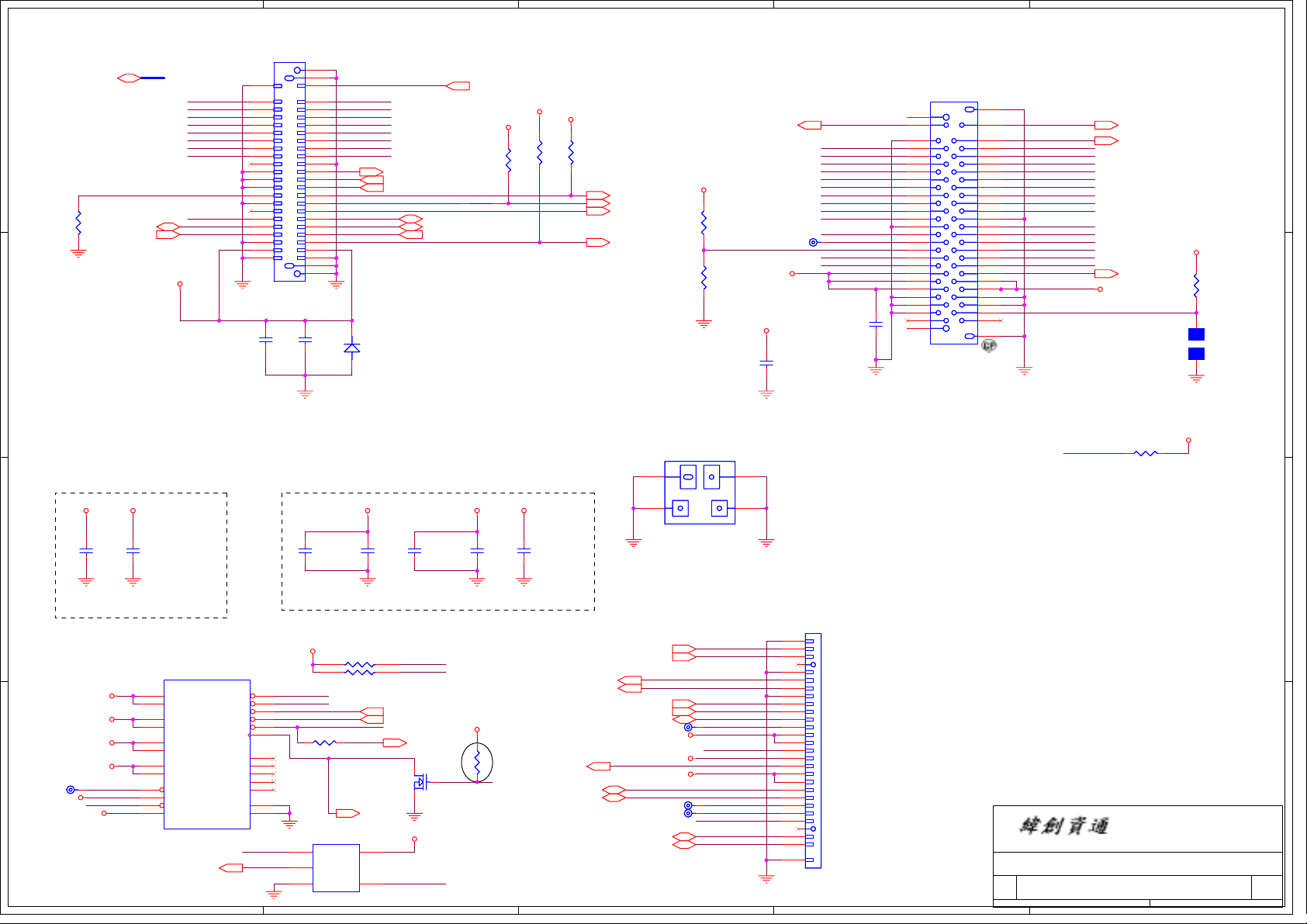Click the grounded resistor left of top-left connector
This screenshot has width=1307, height=924.
pos(78,223)
